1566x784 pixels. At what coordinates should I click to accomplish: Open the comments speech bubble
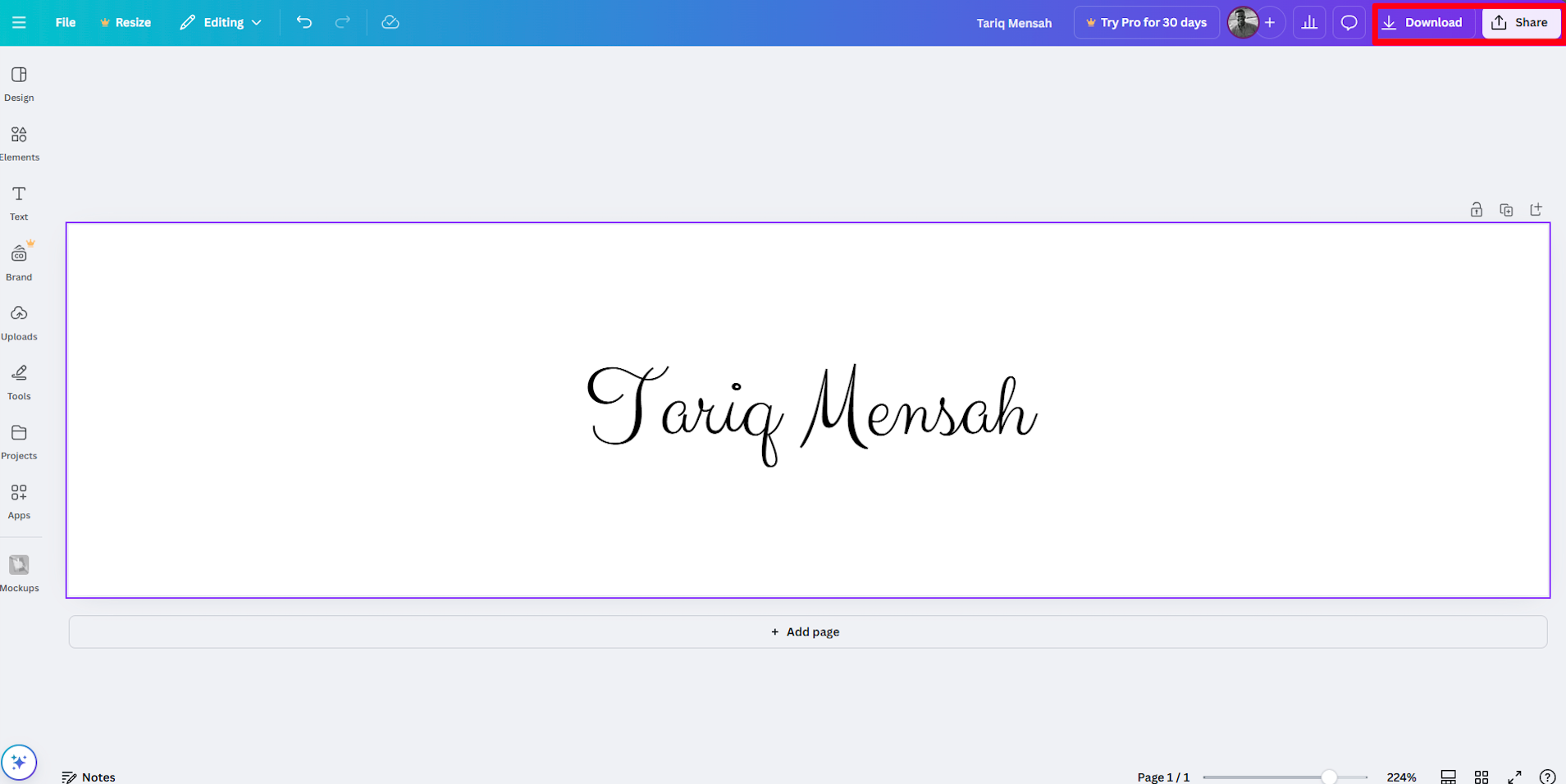click(1349, 22)
